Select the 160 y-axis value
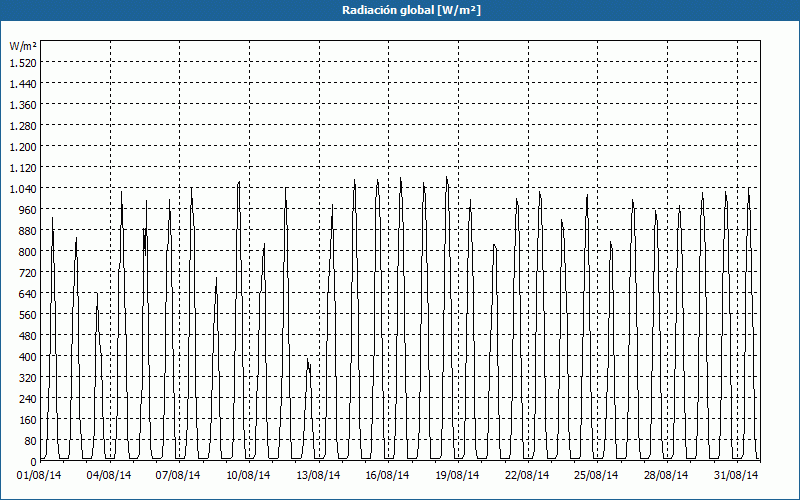800x500 pixels. tap(28, 420)
